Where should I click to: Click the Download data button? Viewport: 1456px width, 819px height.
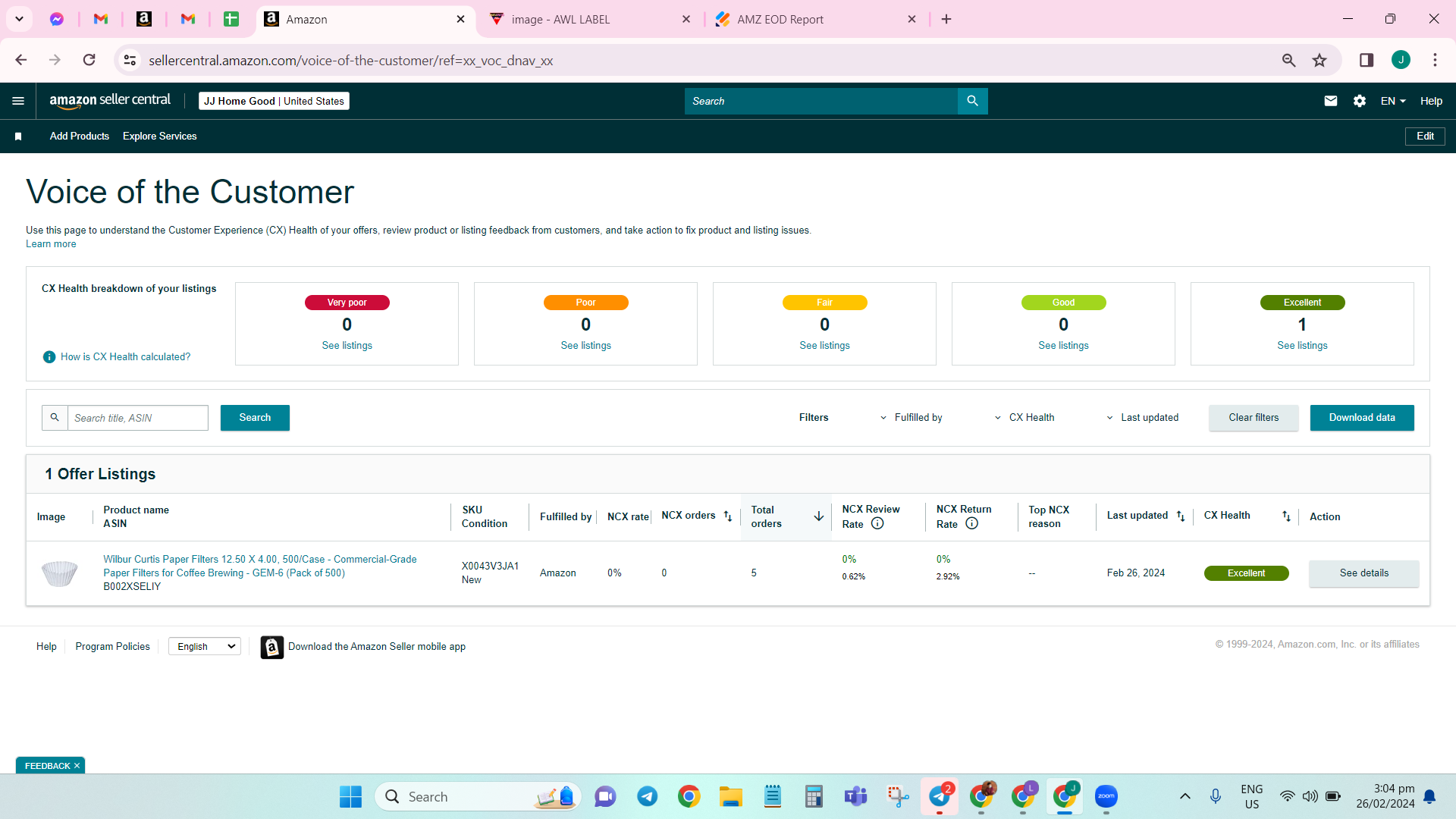pos(1362,418)
